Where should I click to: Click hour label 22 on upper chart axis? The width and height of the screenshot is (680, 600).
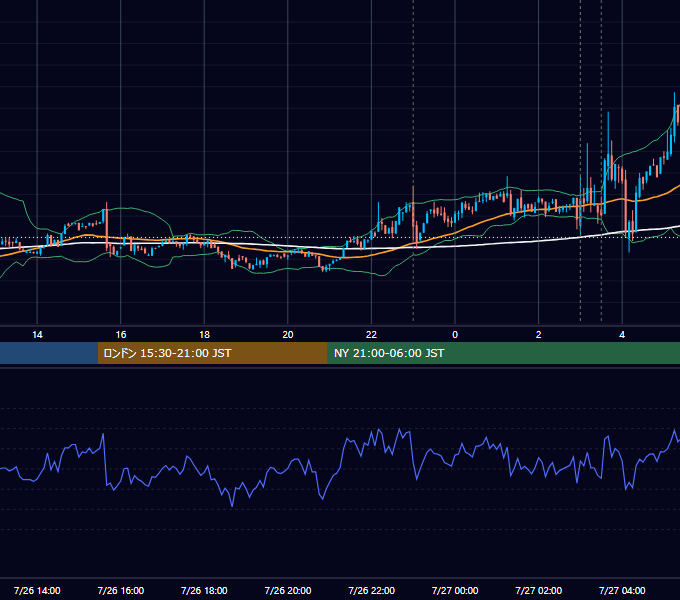point(371,335)
